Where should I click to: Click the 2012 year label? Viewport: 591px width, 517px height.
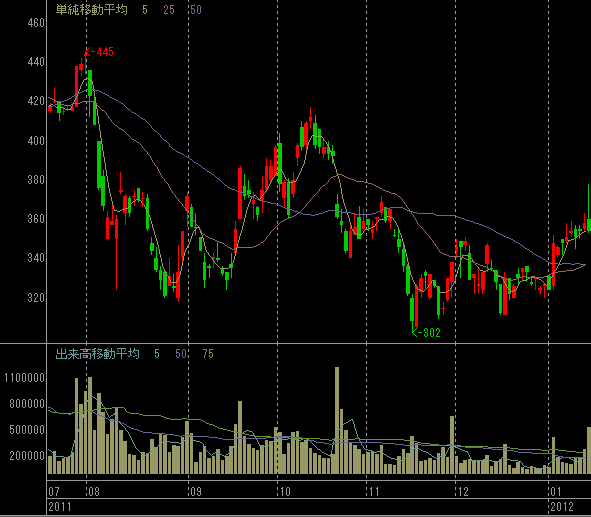point(562,506)
